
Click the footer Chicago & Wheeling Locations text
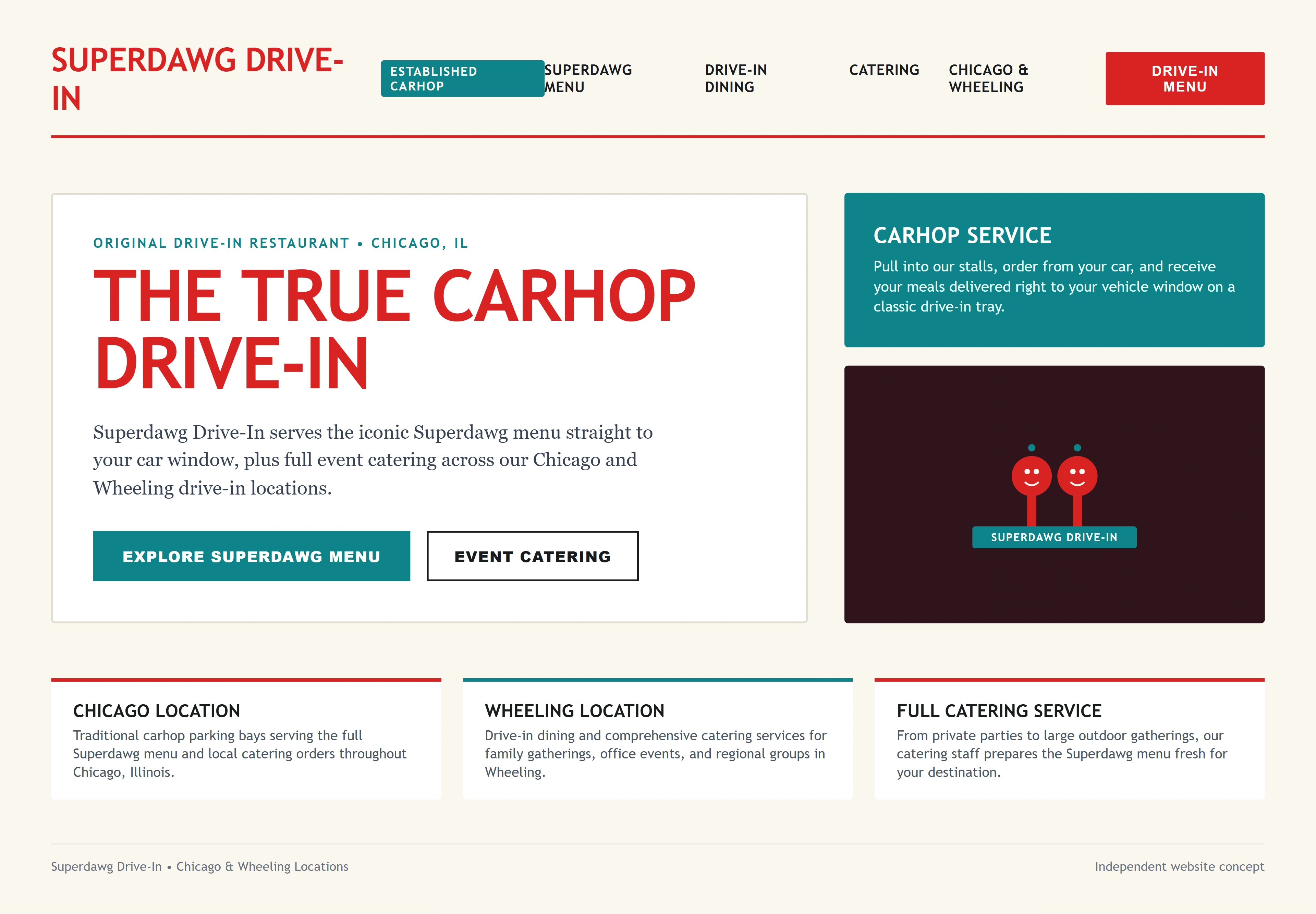click(x=262, y=866)
